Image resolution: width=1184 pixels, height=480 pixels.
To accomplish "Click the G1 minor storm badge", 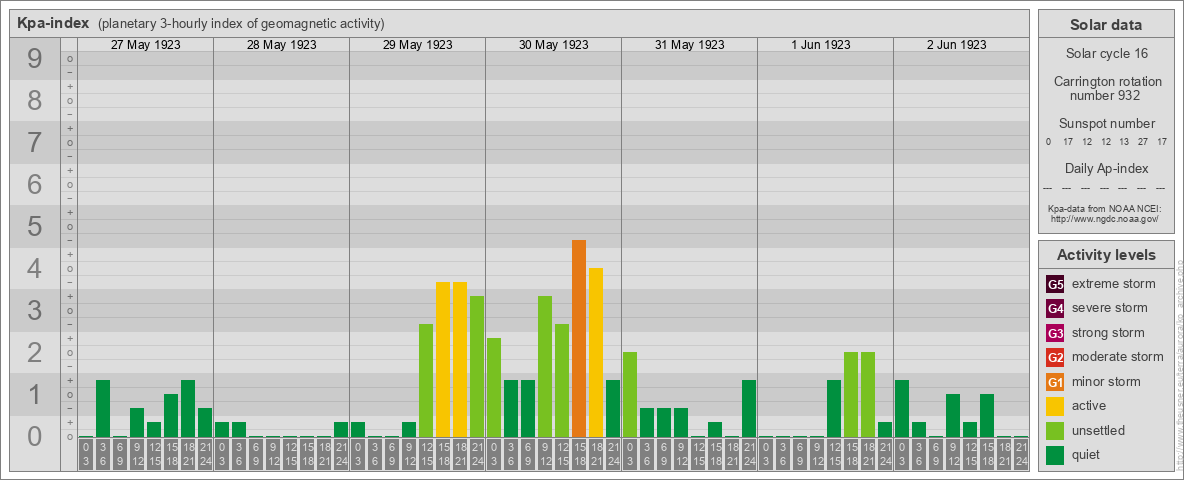I will pos(1055,382).
